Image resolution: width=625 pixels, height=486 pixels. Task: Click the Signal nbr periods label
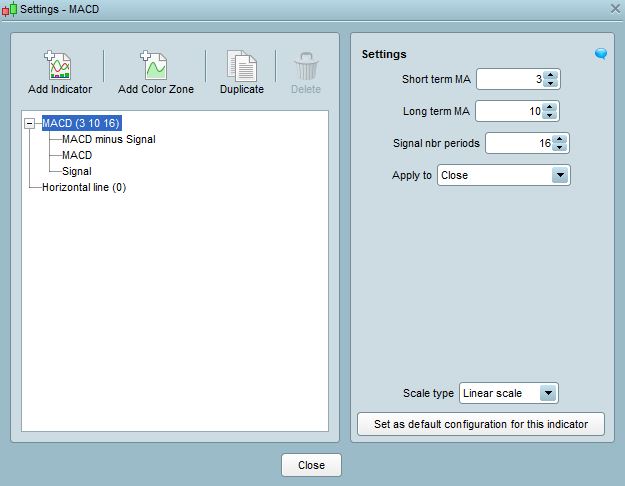(x=436, y=143)
